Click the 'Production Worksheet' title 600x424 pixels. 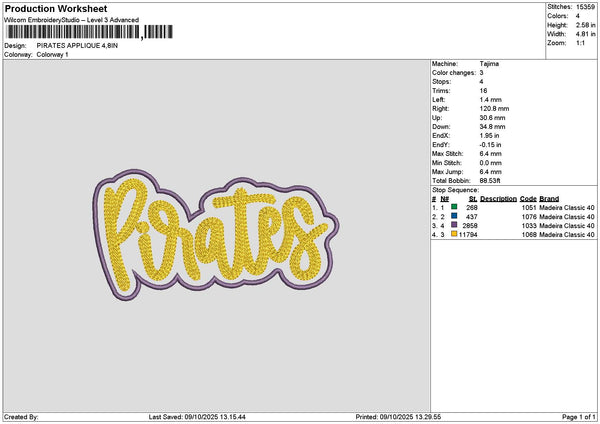coord(56,8)
